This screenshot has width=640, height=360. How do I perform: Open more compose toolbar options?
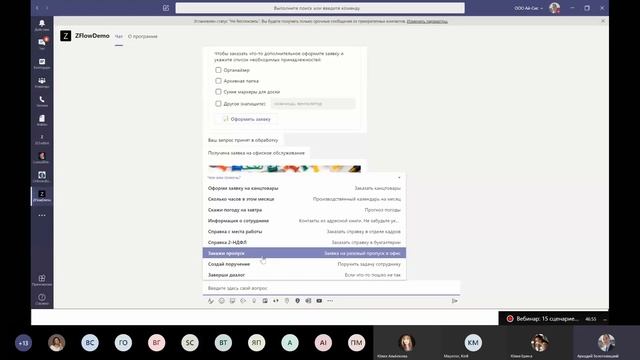[x=330, y=301]
